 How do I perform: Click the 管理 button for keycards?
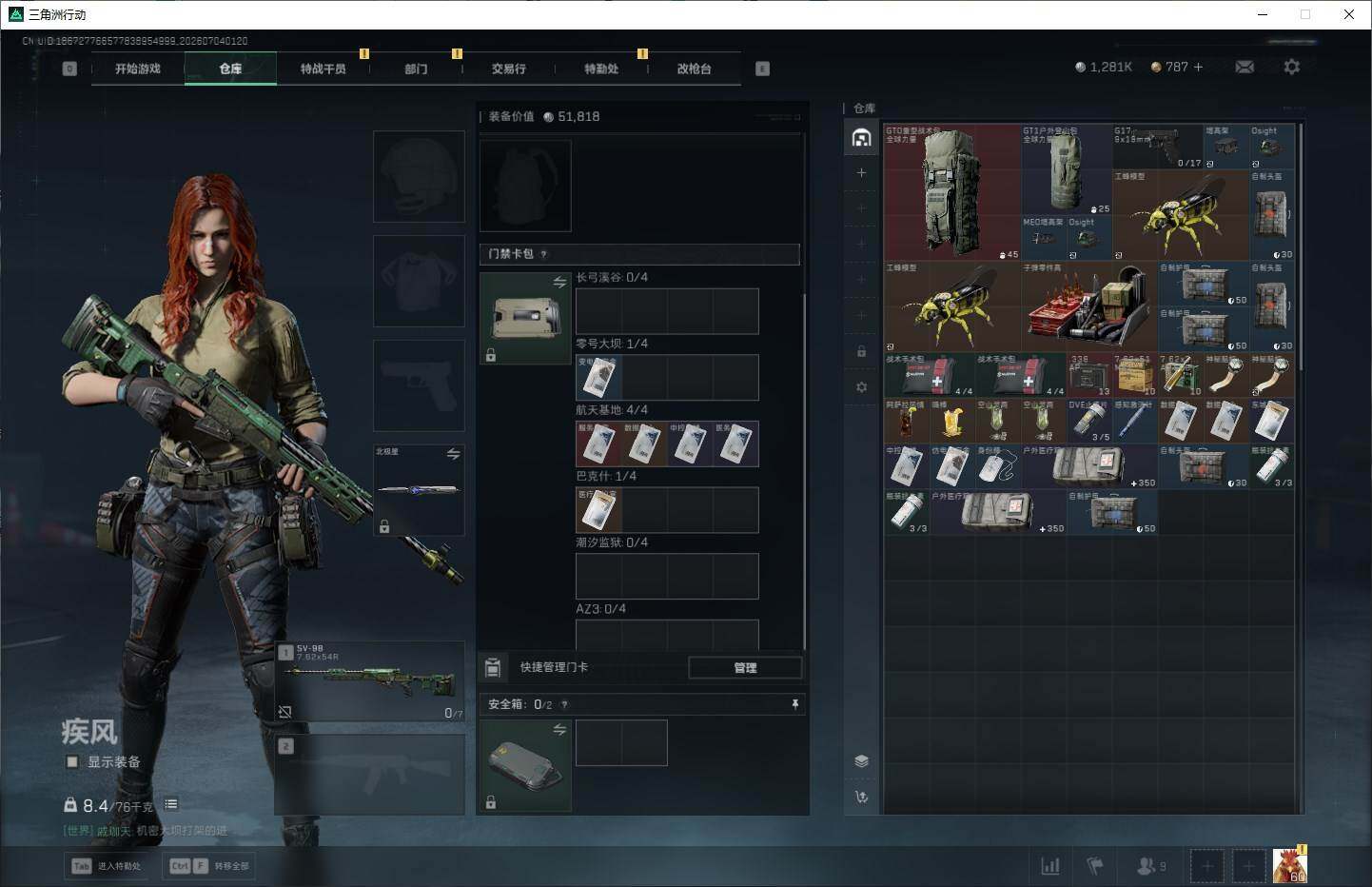point(745,667)
